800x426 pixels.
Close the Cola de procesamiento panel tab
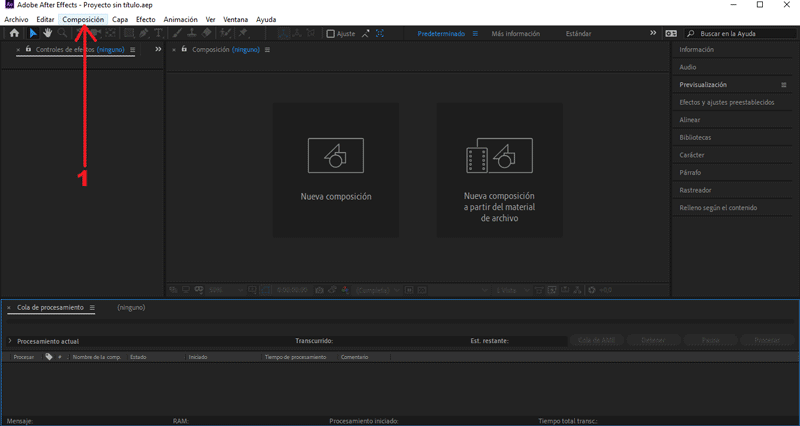8,308
